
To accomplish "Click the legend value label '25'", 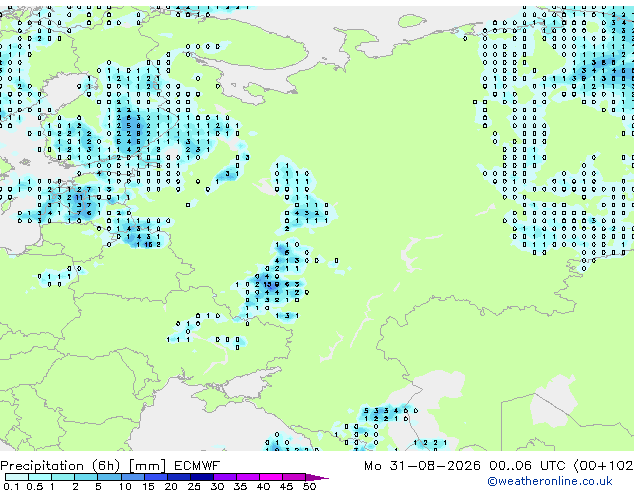I will tap(194, 486).
